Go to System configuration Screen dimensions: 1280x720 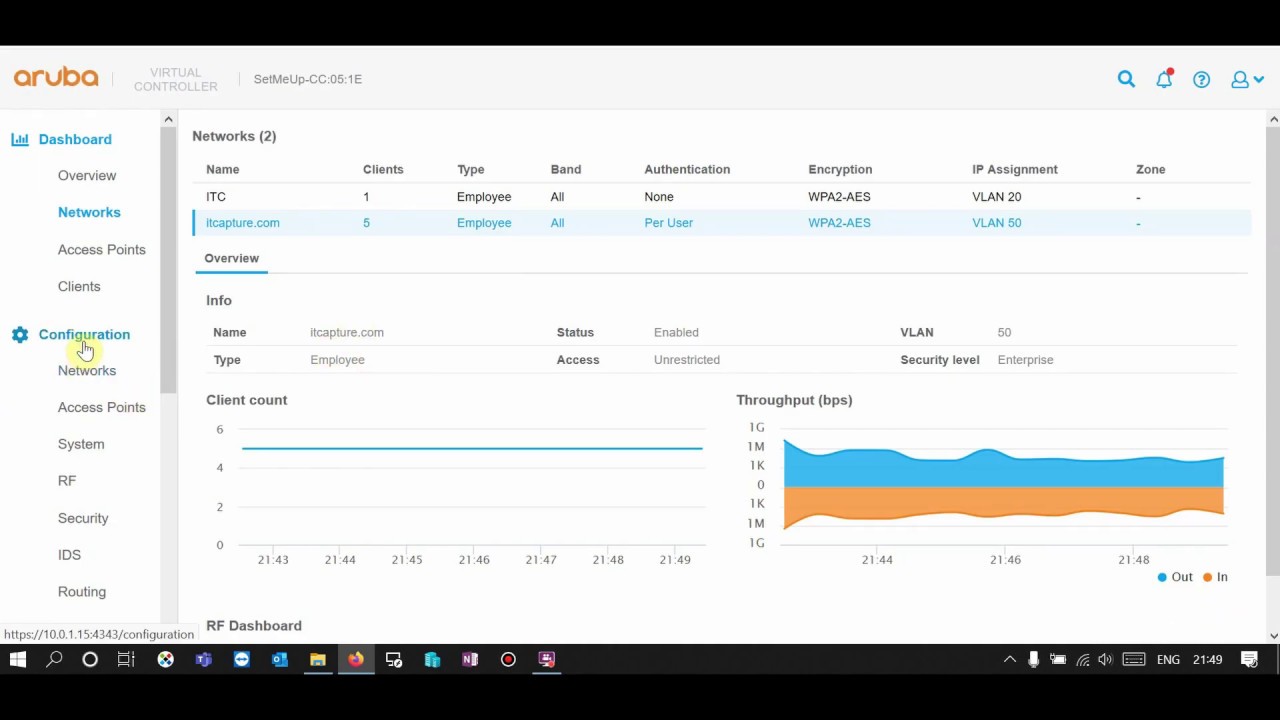[81, 444]
